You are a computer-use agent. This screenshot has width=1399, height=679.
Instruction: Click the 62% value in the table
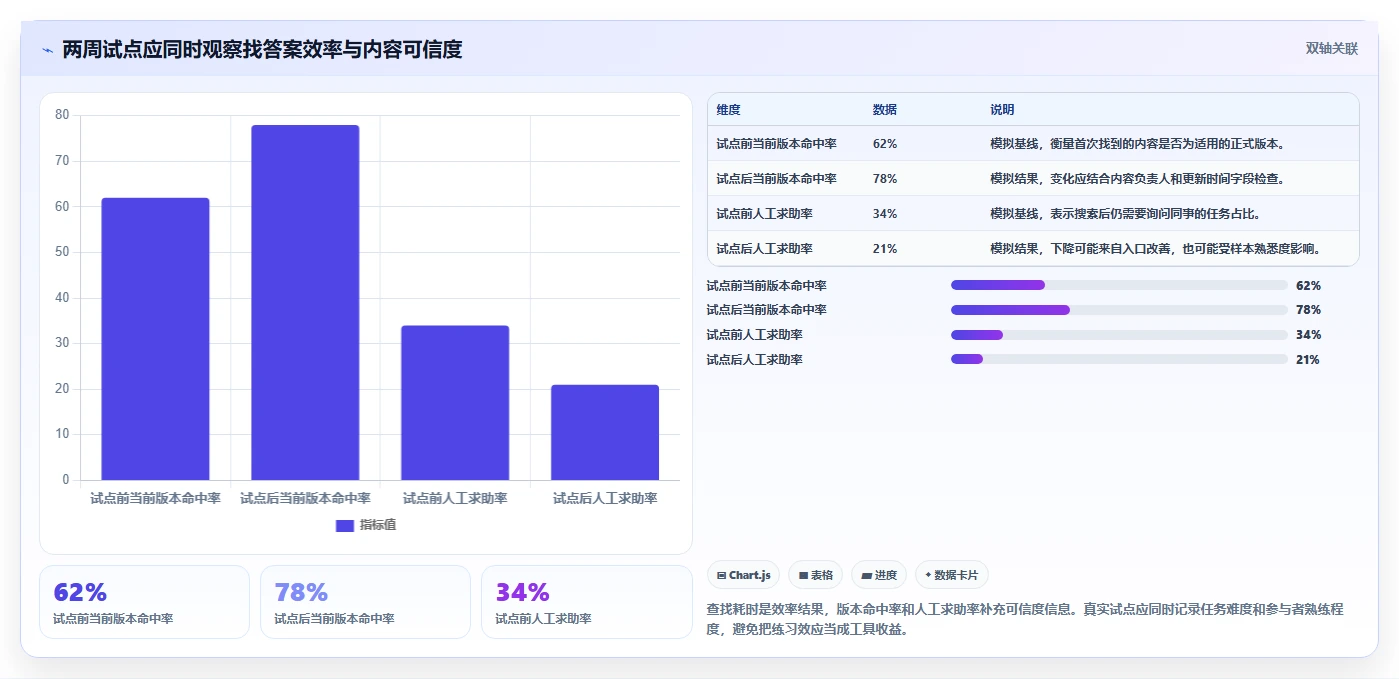(885, 144)
